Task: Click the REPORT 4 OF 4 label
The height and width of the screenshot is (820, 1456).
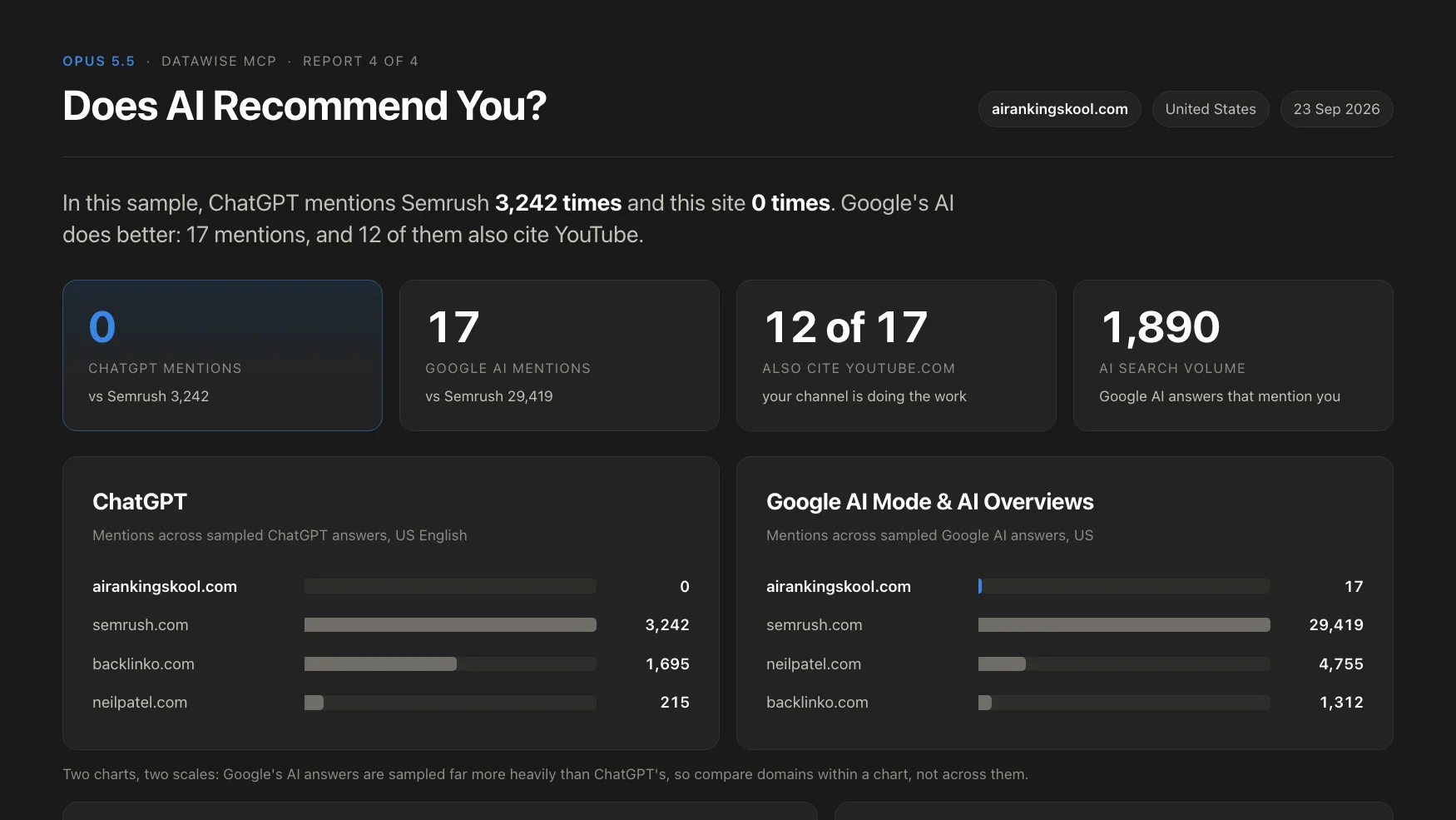Action: [x=360, y=61]
